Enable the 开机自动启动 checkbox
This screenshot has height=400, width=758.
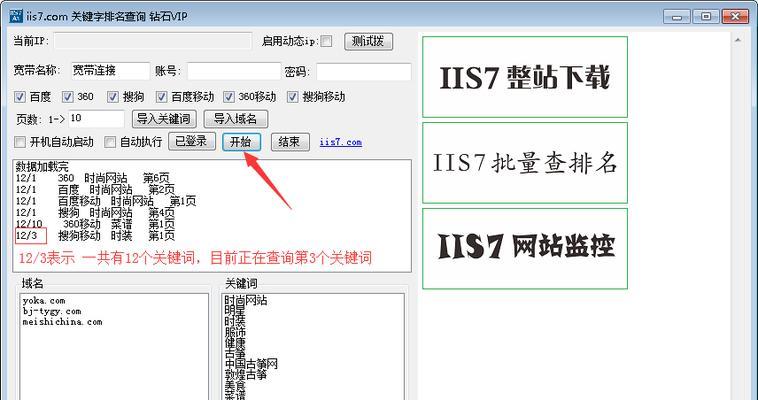click(20, 142)
